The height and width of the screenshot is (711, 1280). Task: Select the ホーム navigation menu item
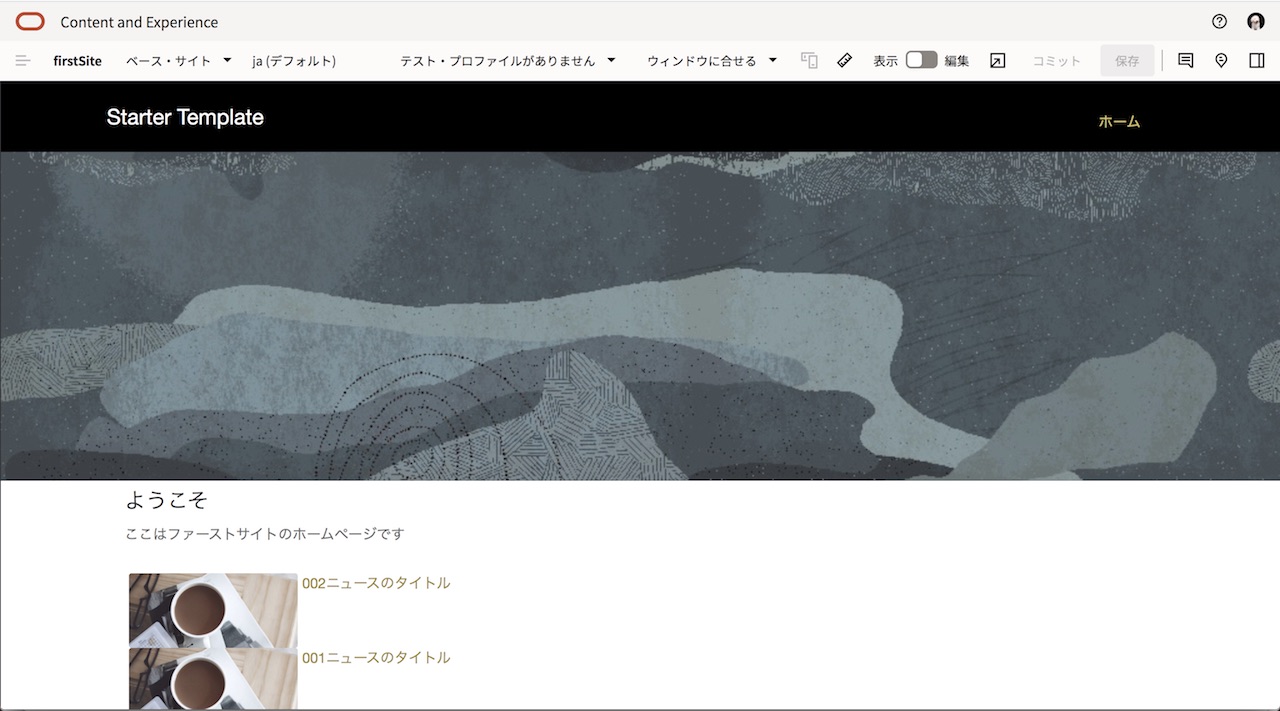coord(1119,122)
